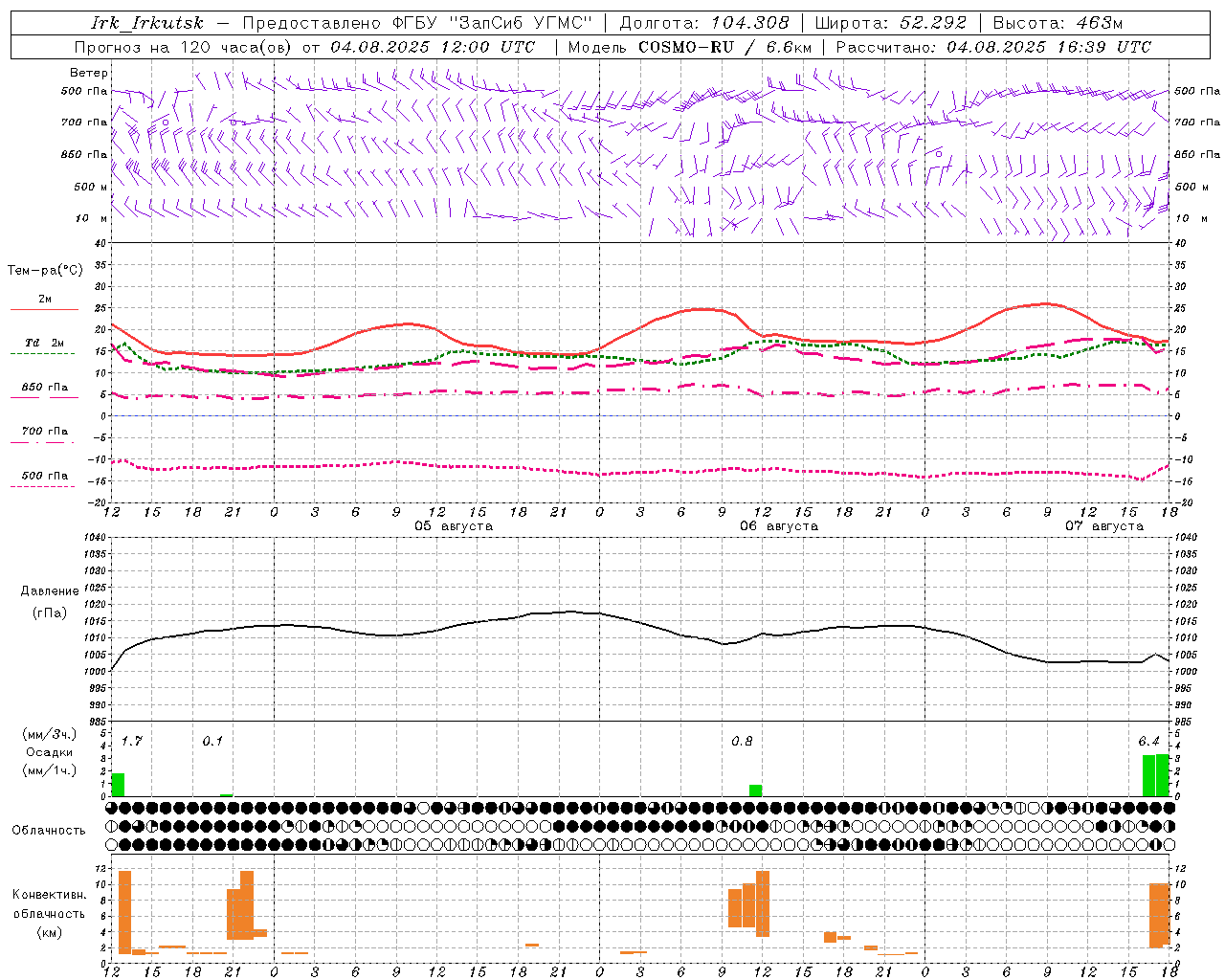This screenshot has width=1225, height=980.
Task: Select the solid red 2м temperature legend line
Action: click(x=44, y=309)
